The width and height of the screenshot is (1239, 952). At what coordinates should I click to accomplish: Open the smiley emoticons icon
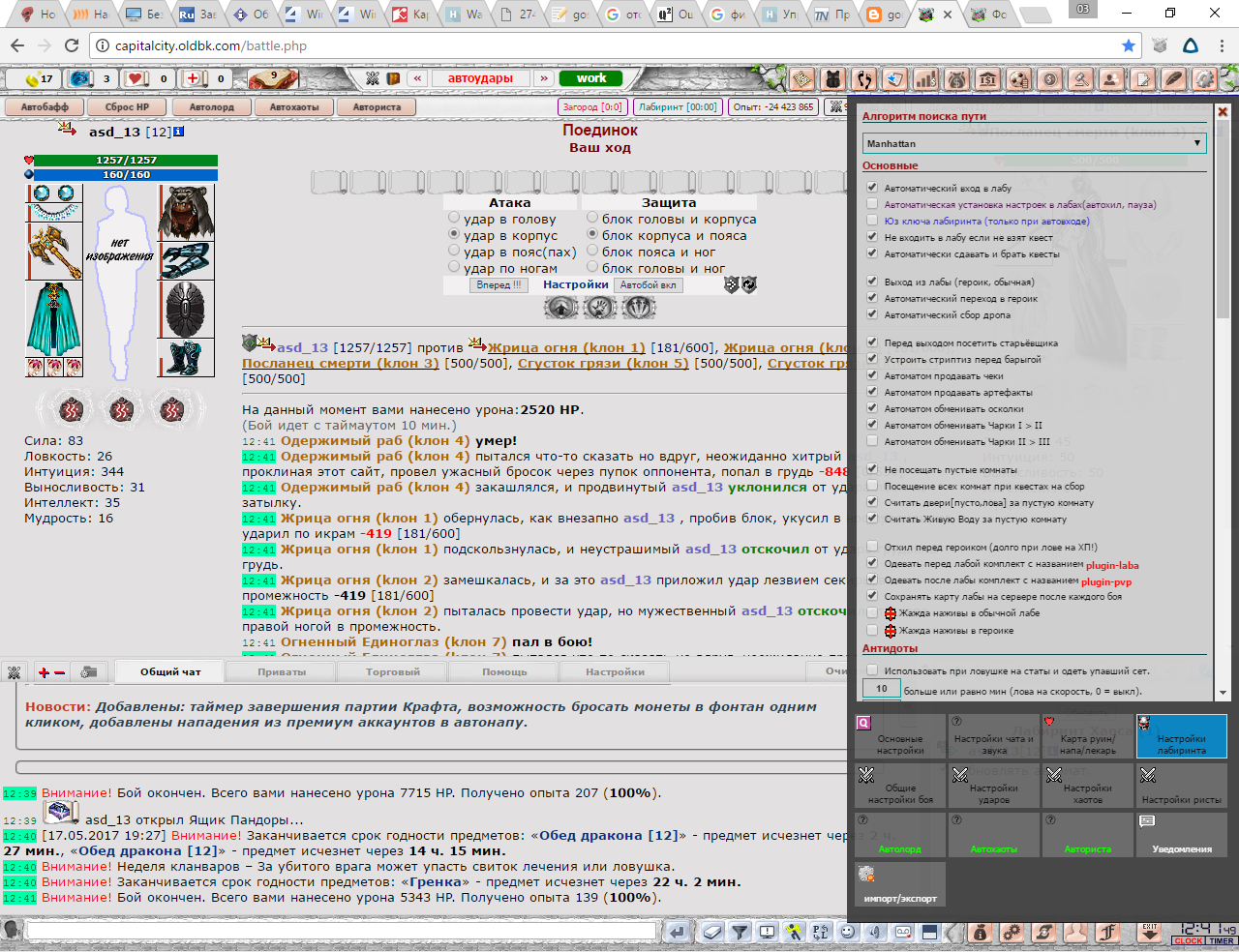(847, 932)
